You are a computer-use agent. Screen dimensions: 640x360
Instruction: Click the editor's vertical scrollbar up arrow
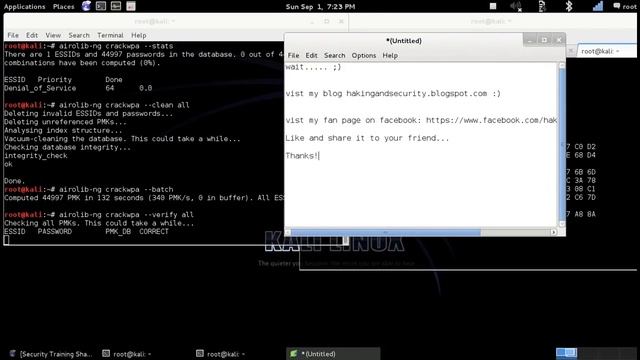(x=562, y=65)
